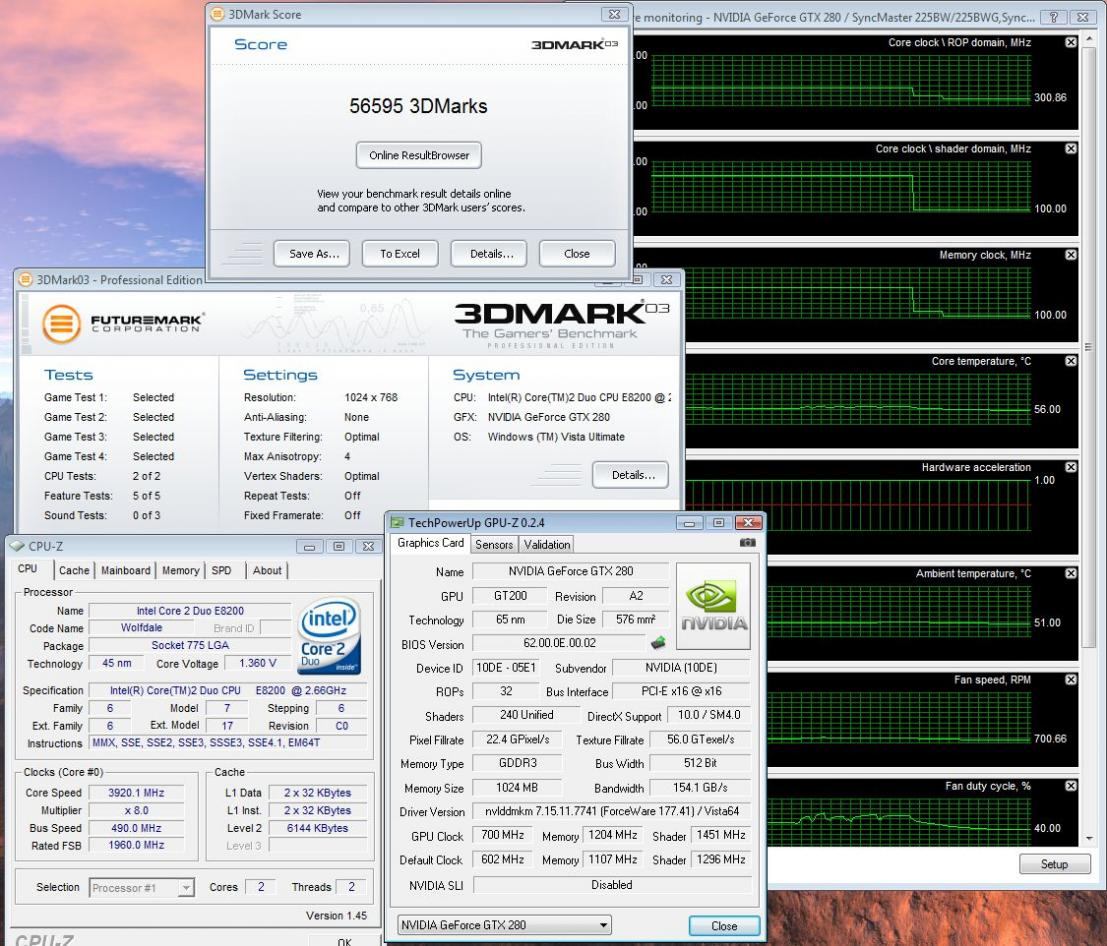The height and width of the screenshot is (946, 1107).
Task: Click the Core Voltage value 1.360 V
Action: (258, 664)
